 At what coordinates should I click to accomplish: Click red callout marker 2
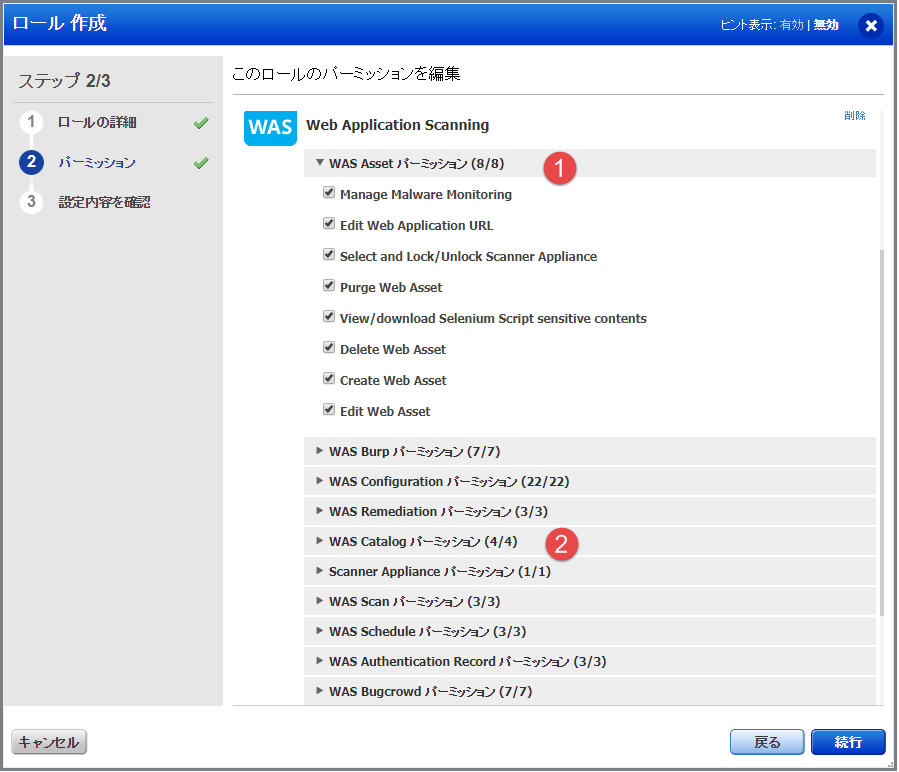point(561,544)
